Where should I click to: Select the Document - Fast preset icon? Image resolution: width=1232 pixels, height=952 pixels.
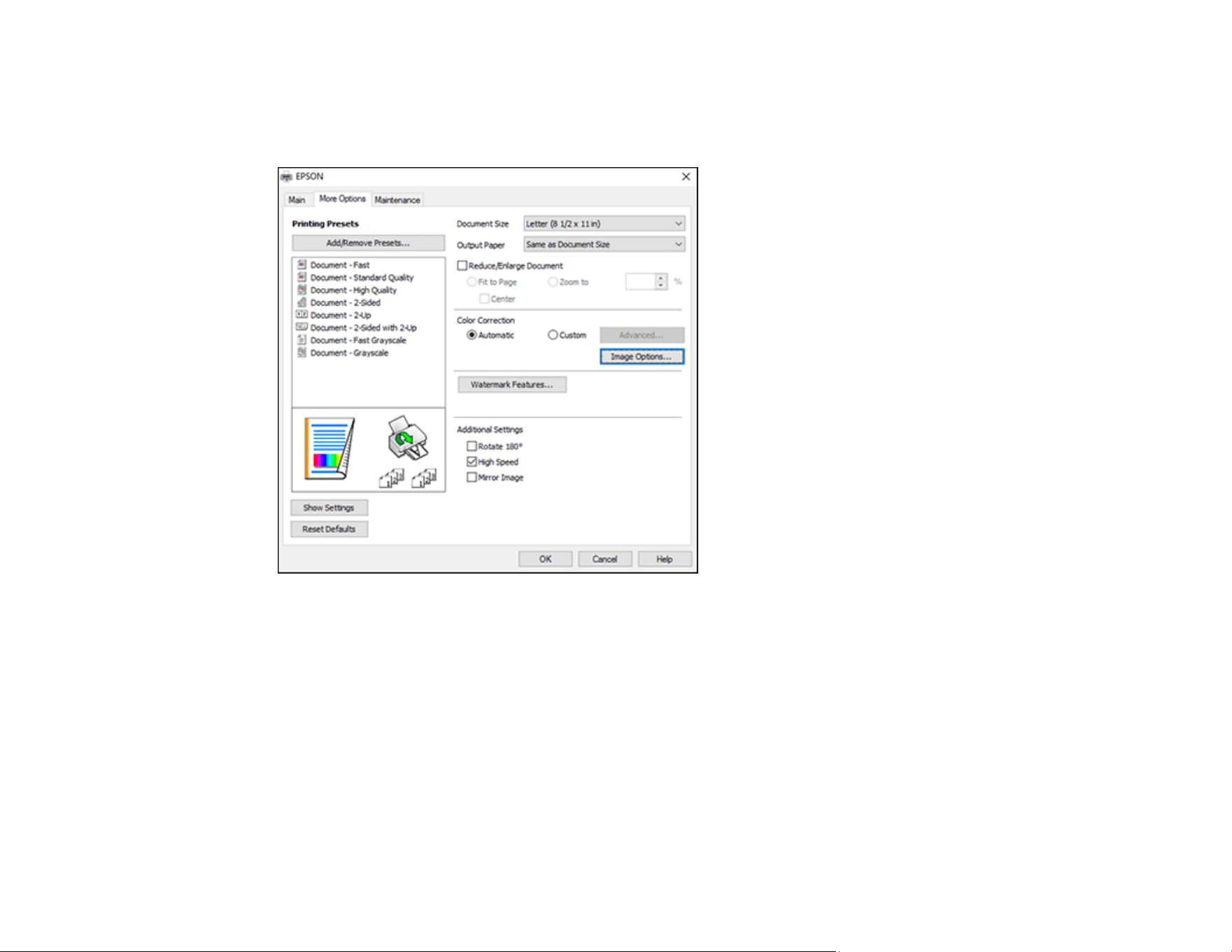(x=302, y=264)
